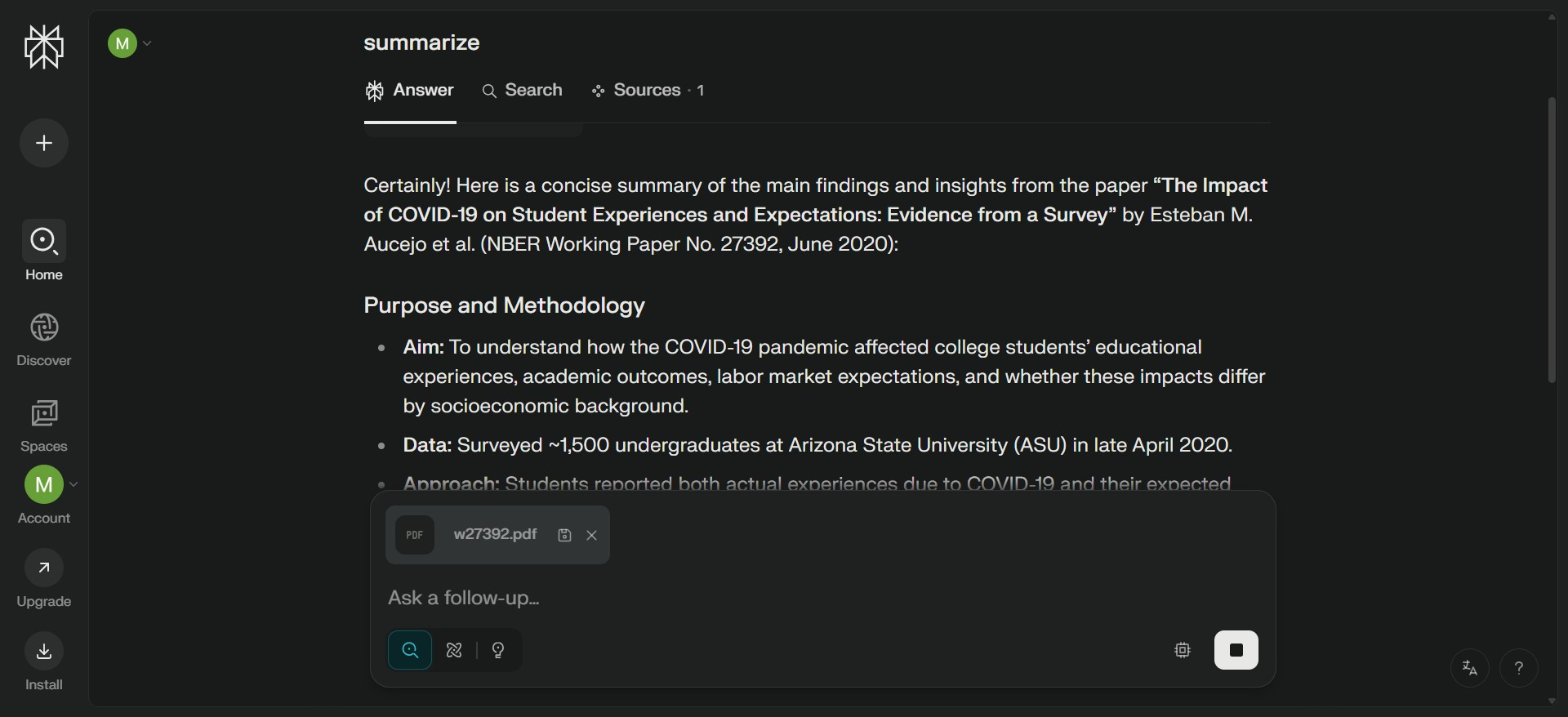Click the Upgrade arrow icon
Image resolution: width=1568 pixels, height=717 pixels.
click(44, 568)
